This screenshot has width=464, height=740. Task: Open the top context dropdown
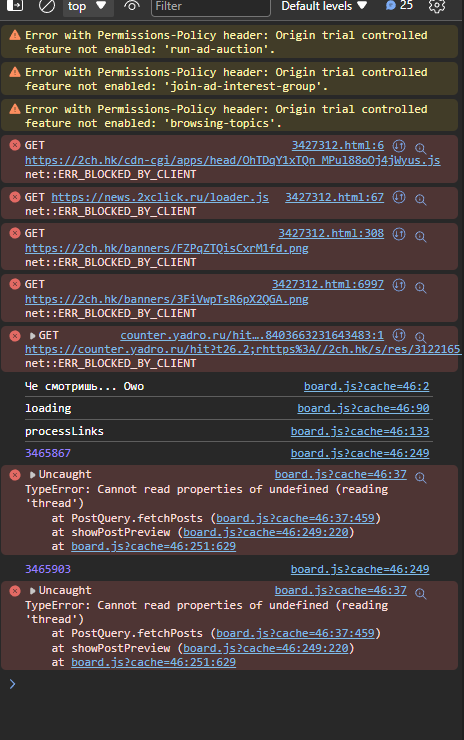(87, 7)
